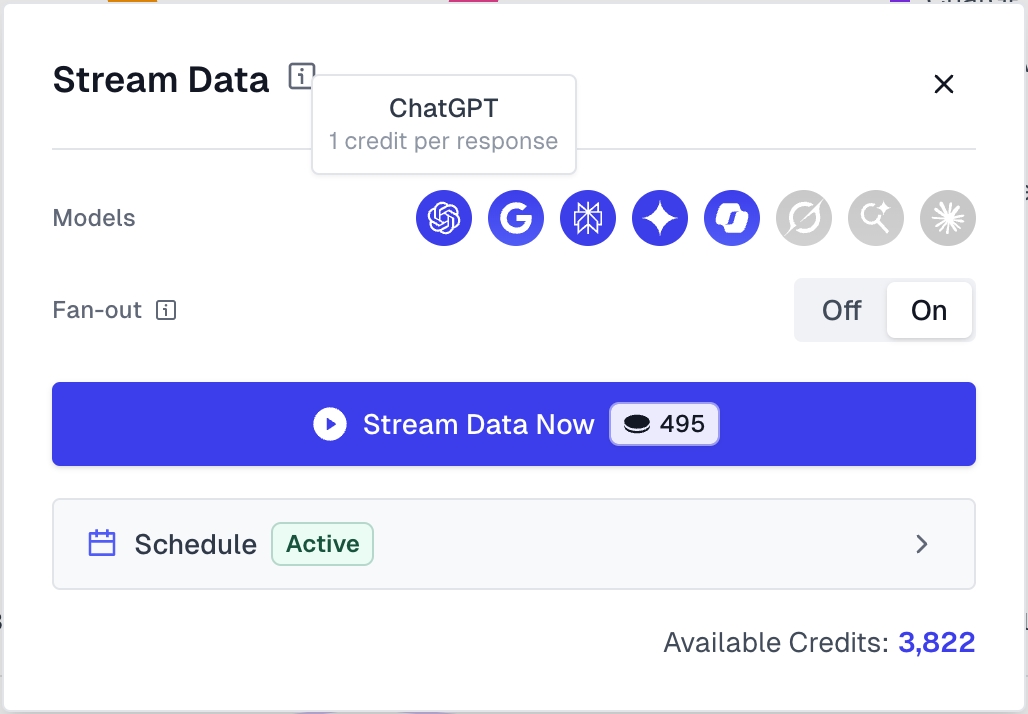Click the 3,822 available credits link
The width and height of the screenshot is (1028, 714).
(x=936, y=642)
